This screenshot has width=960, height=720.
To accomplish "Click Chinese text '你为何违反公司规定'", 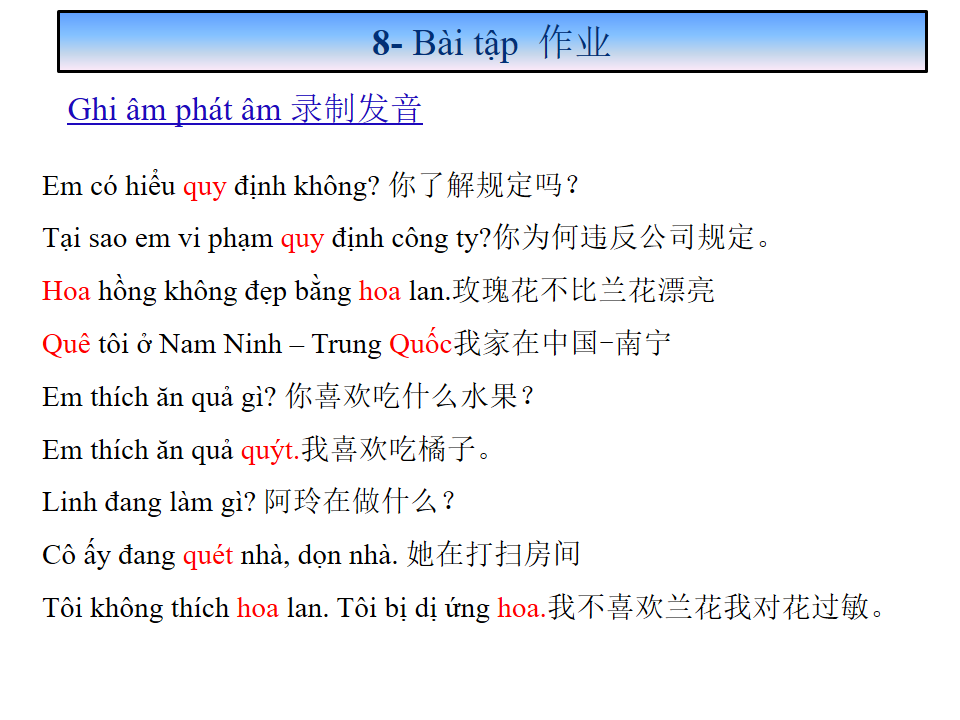I will (x=633, y=239).
